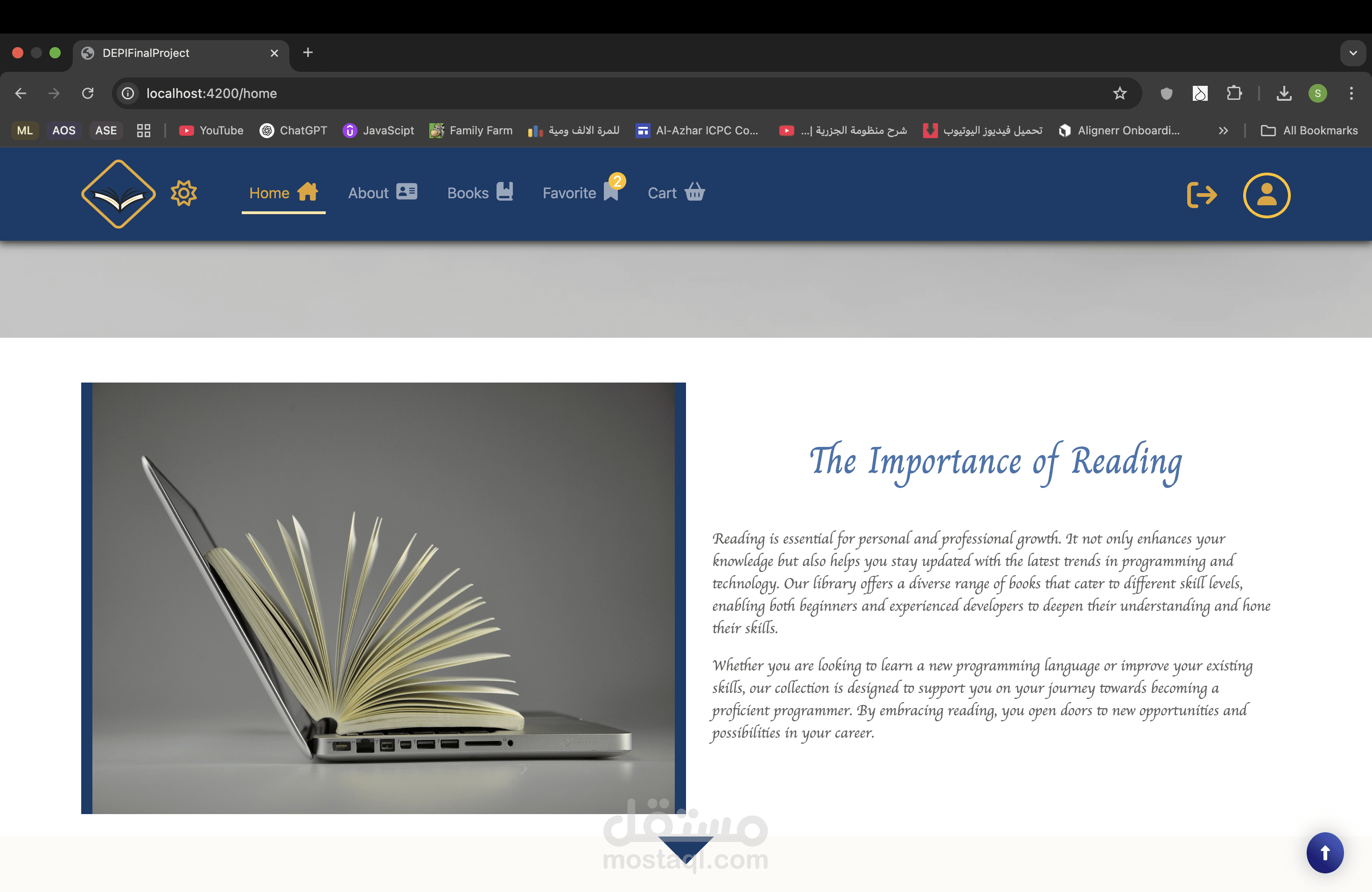Close the DEPIFinalProject tab

point(274,53)
